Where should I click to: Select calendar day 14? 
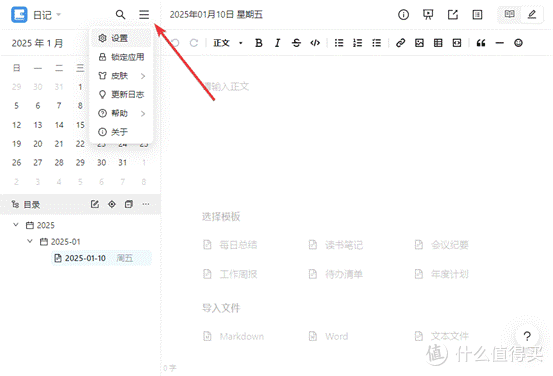[x=59, y=125]
